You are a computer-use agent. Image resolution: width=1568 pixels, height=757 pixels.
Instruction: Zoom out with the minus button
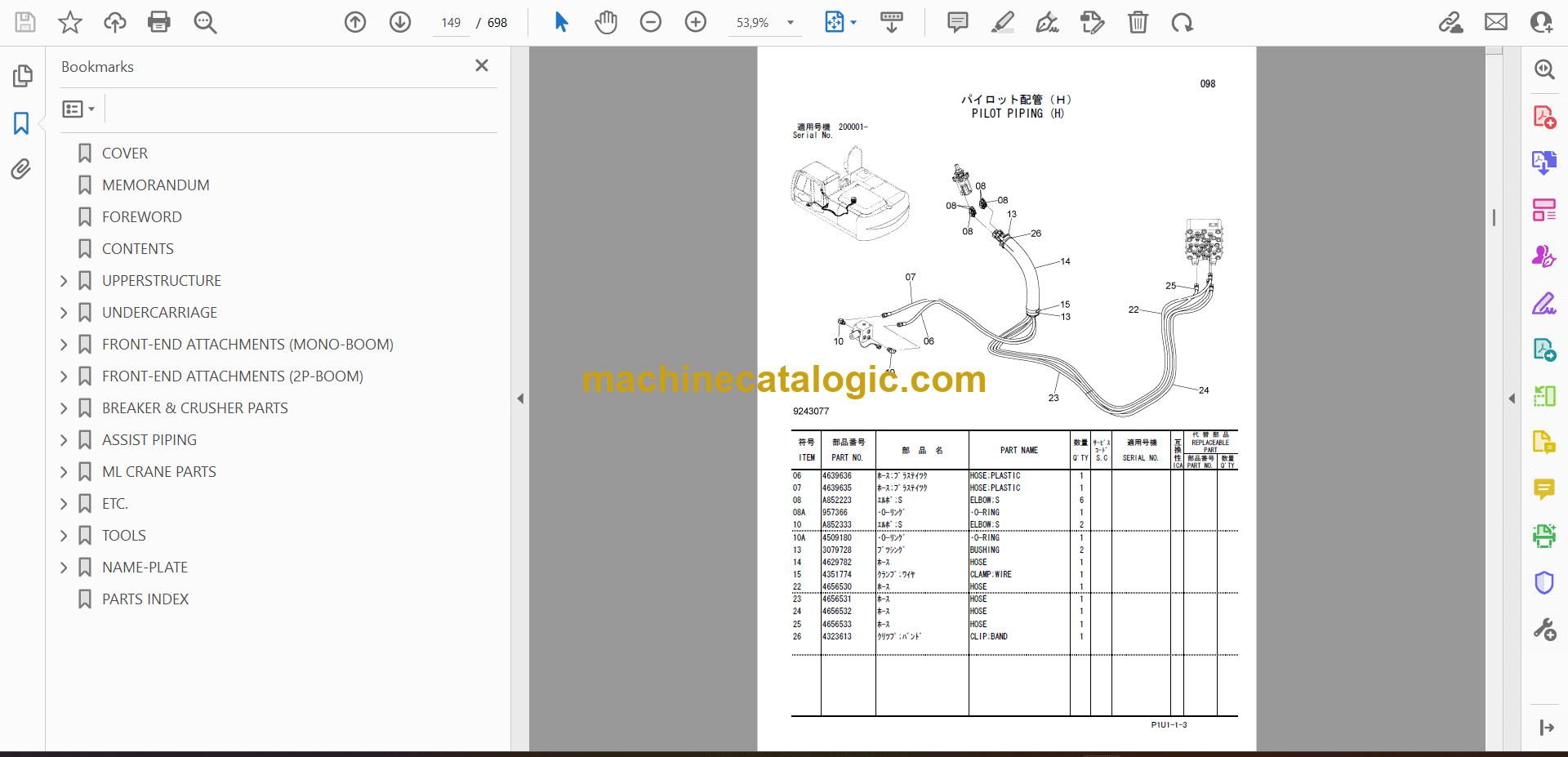coord(651,22)
